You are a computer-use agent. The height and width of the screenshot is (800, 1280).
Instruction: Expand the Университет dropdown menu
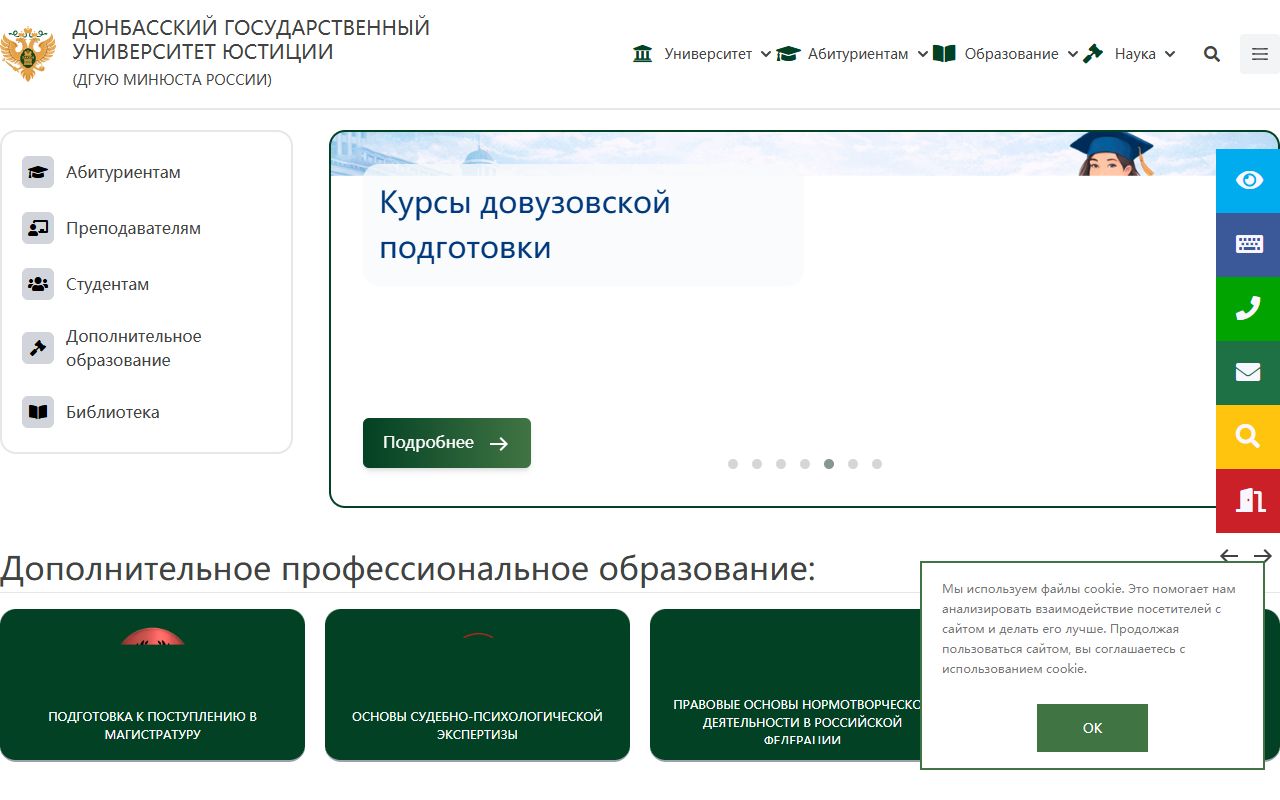click(x=766, y=54)
